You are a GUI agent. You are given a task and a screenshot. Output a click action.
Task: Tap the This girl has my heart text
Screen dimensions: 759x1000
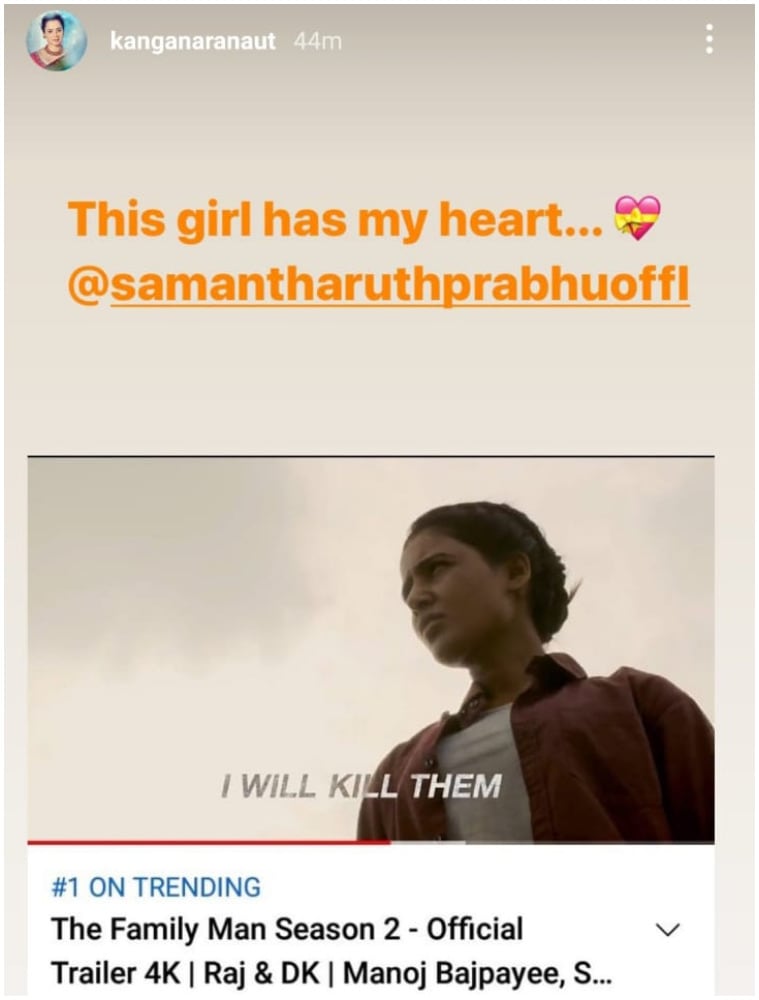335,219
